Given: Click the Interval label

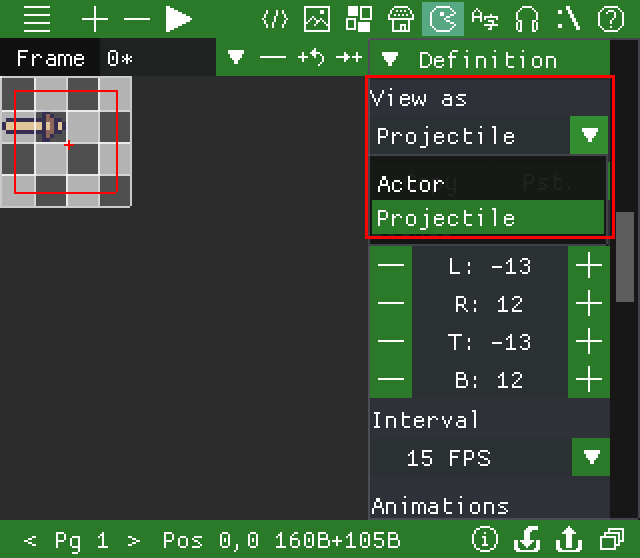Looking at the screenshot, I should tap(425, 420).
